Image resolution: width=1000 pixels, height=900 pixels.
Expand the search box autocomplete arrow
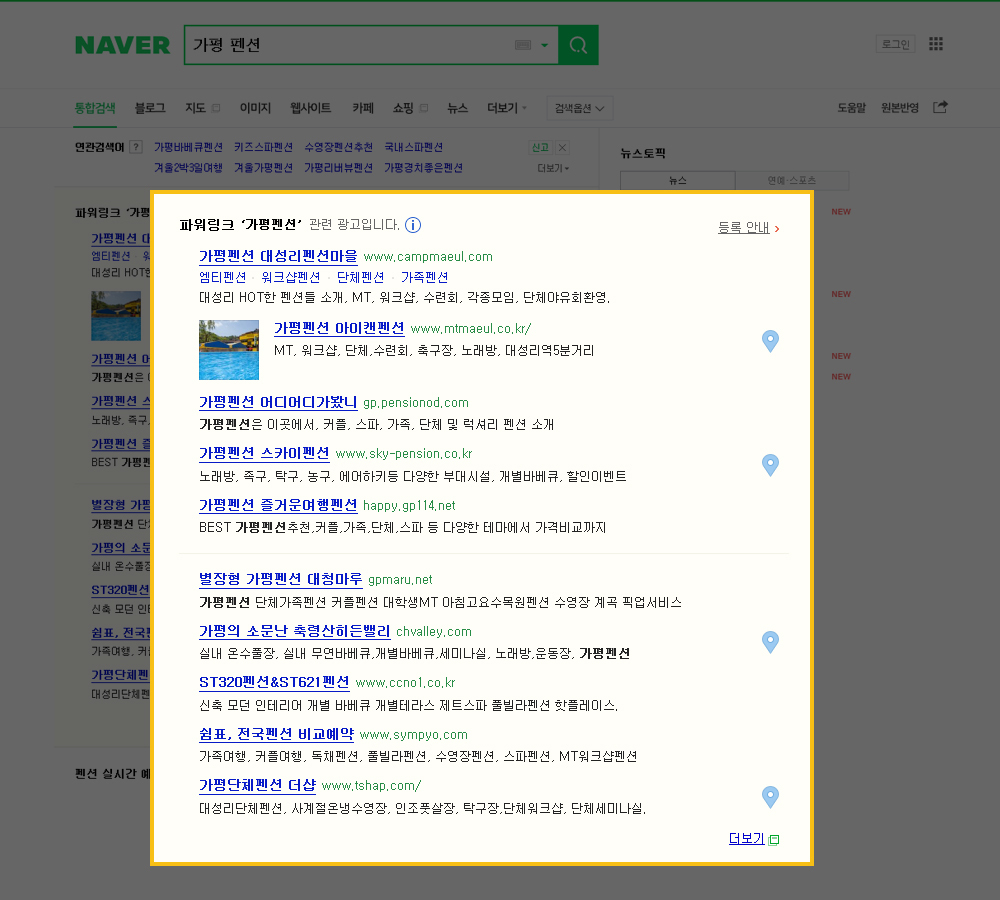pos(544,45)
